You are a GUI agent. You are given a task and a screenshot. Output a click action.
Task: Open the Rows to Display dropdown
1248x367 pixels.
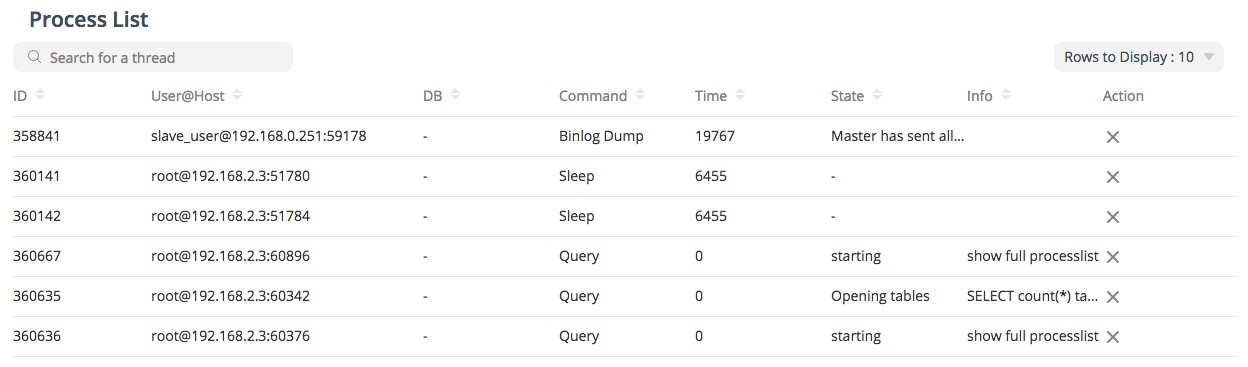(x=1139, y=57)
